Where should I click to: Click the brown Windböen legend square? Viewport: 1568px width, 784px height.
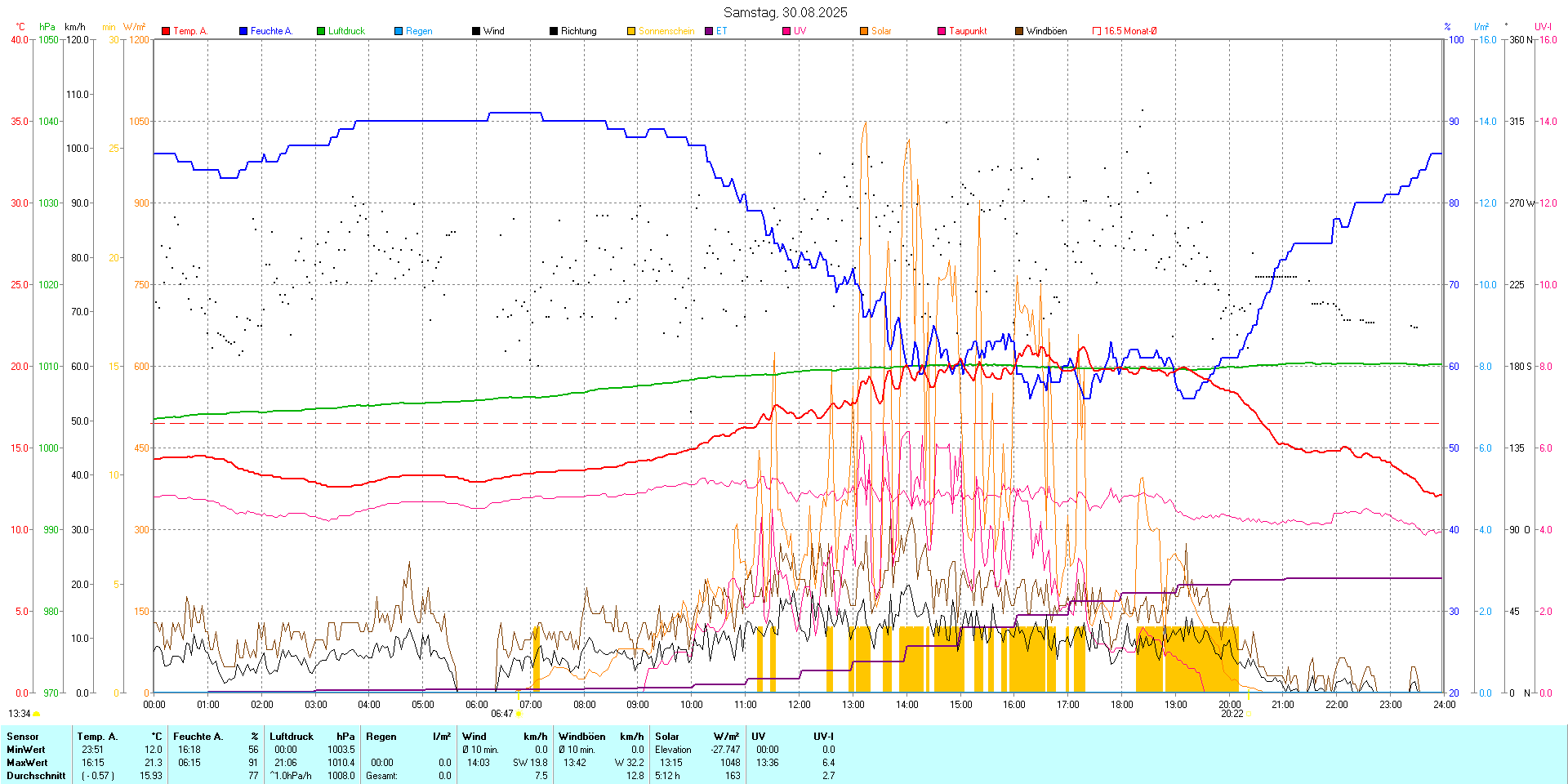1019,31
